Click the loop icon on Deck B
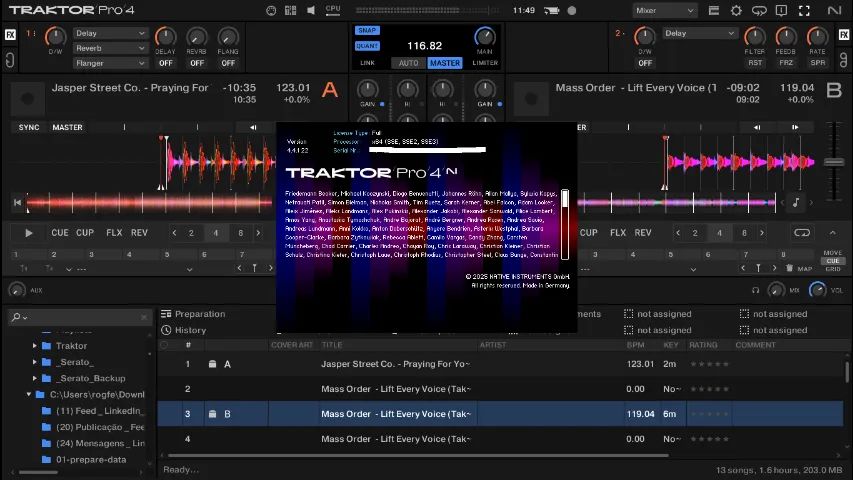The width and height of the screenshot is (853, 480). (x=802, y=233)
